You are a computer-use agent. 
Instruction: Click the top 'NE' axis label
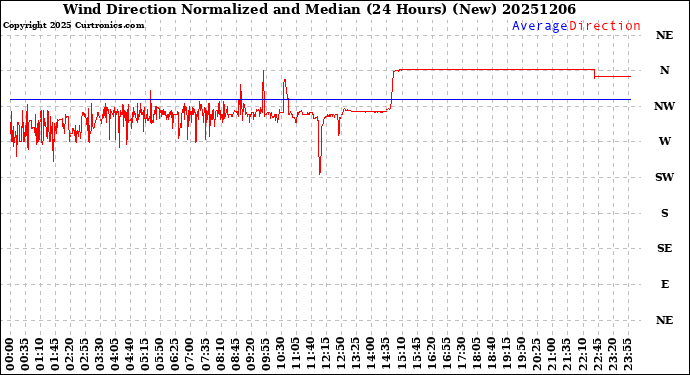pos(664,35)
